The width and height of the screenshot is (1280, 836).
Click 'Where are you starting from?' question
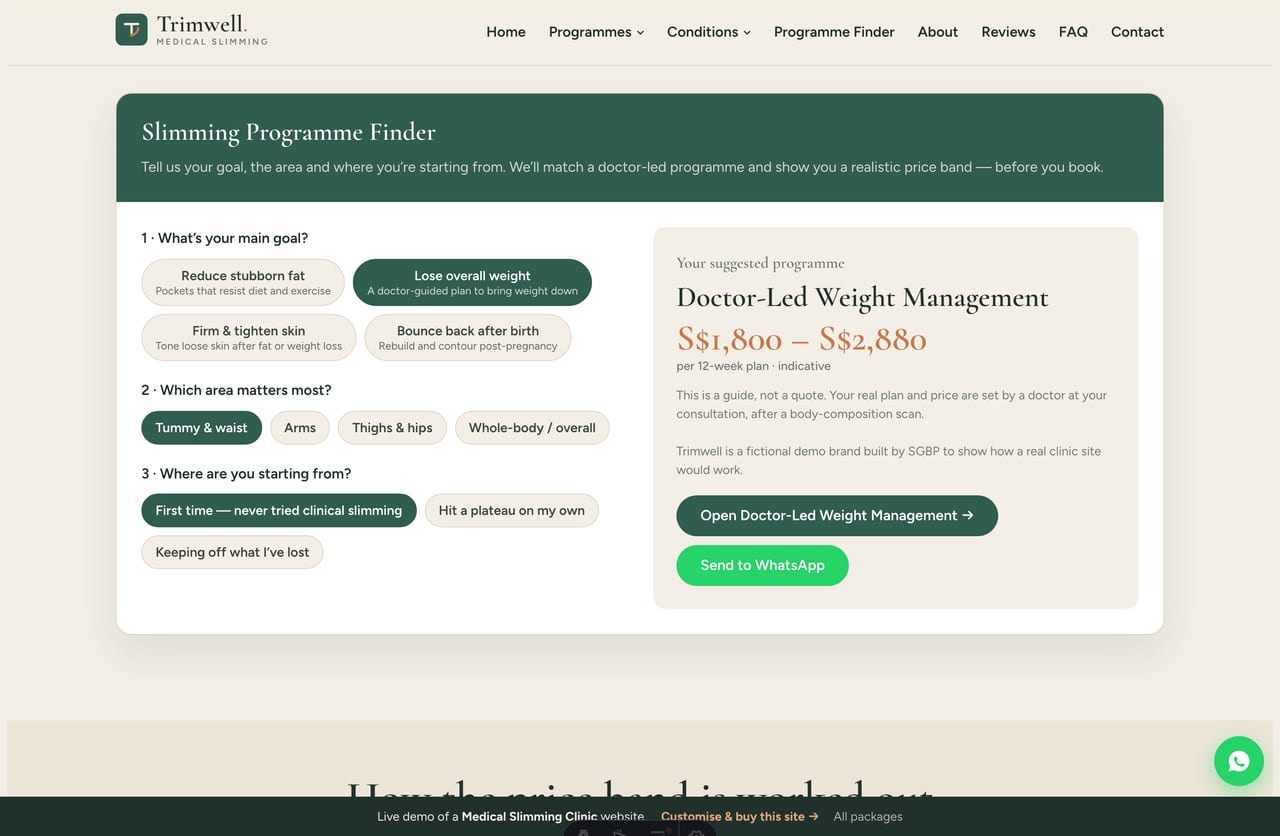click(246, 474)
